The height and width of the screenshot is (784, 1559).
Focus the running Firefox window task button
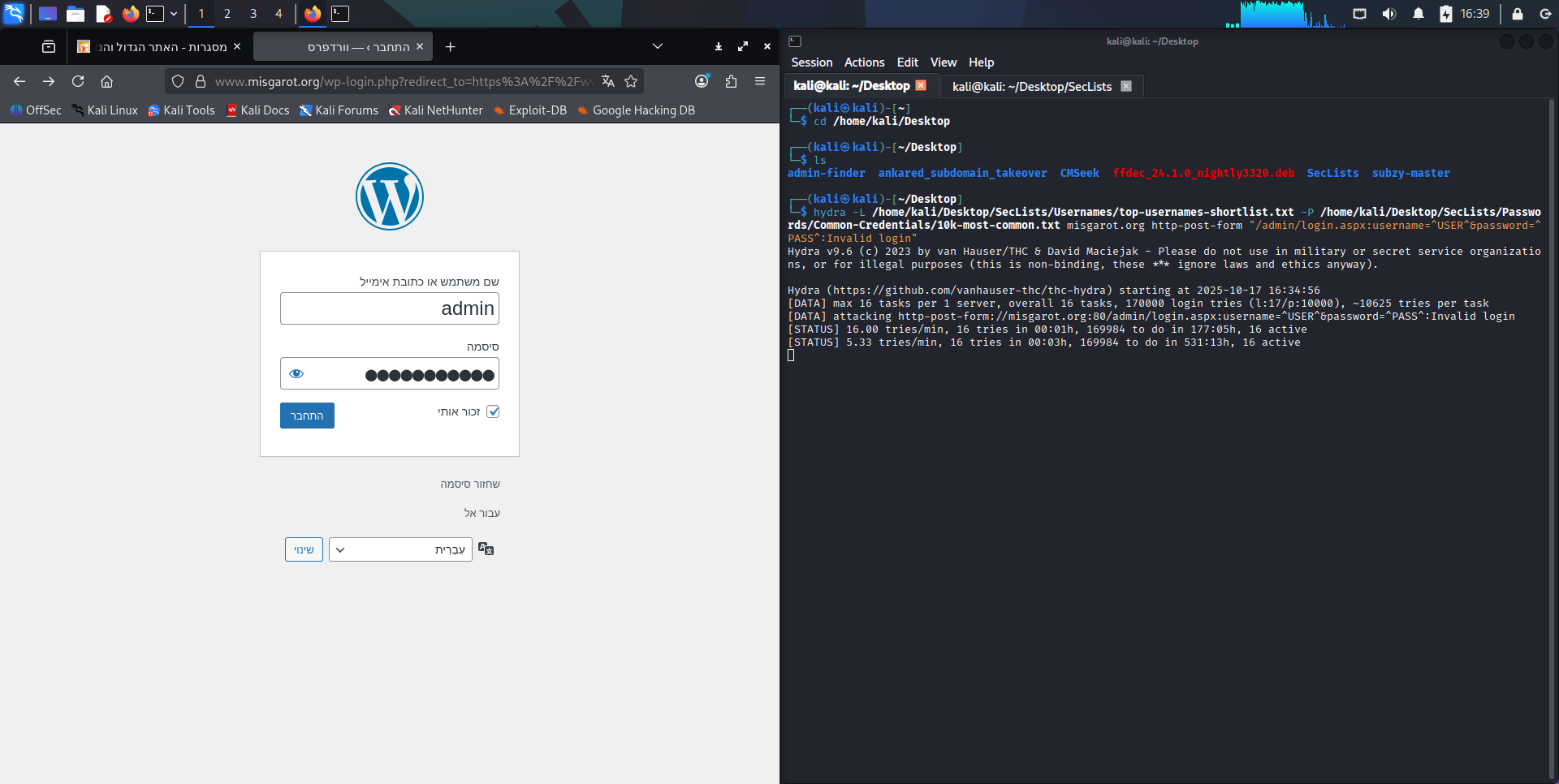pyautogui.click(x=313, y=14)
